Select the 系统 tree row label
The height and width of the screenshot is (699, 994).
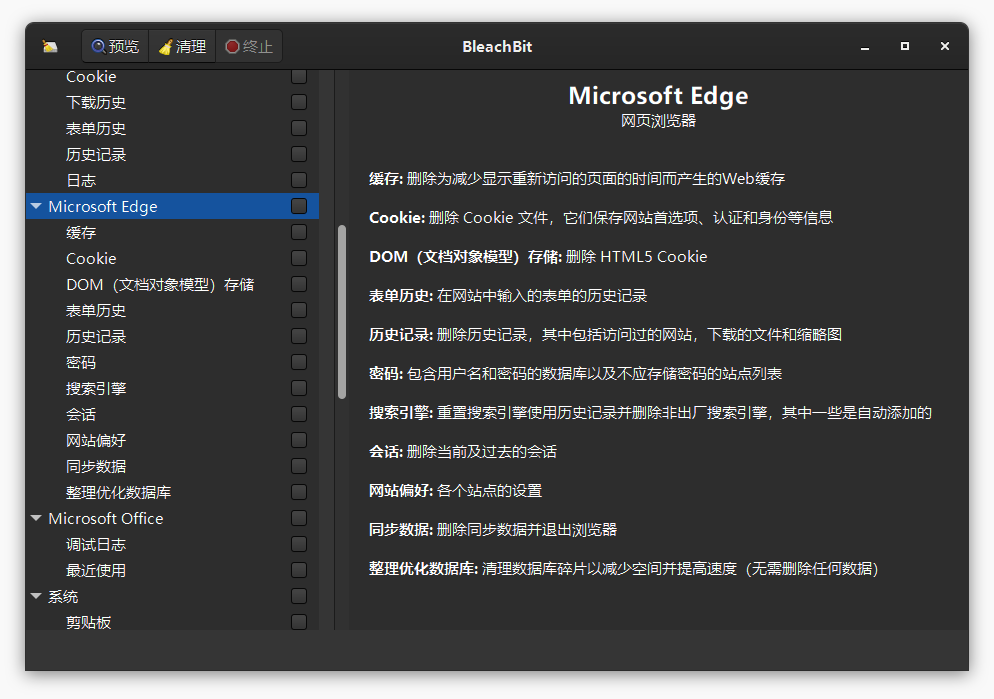pyautogui.click(x=63, y=596)
